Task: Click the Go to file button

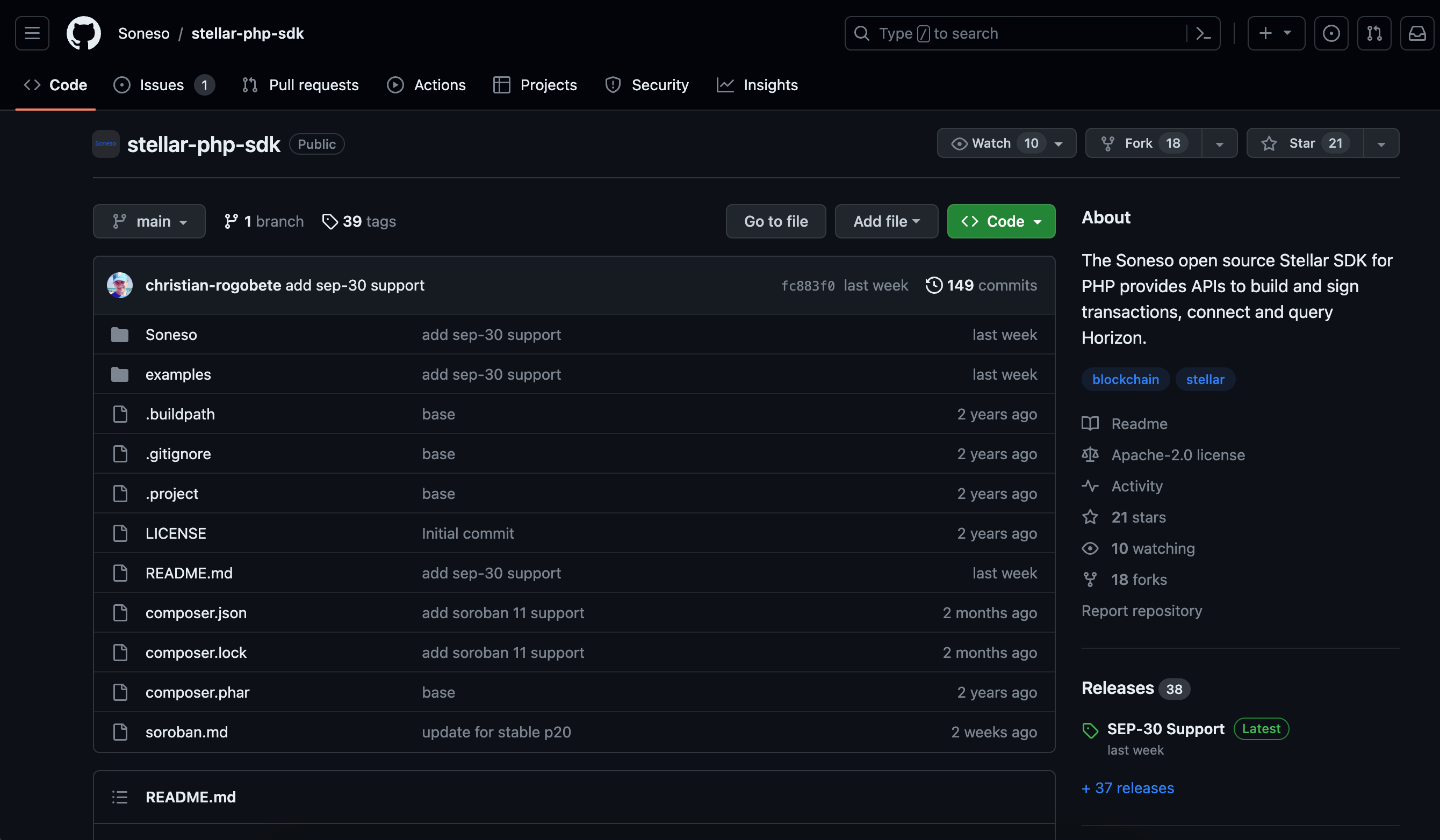Action: (775, 221)
